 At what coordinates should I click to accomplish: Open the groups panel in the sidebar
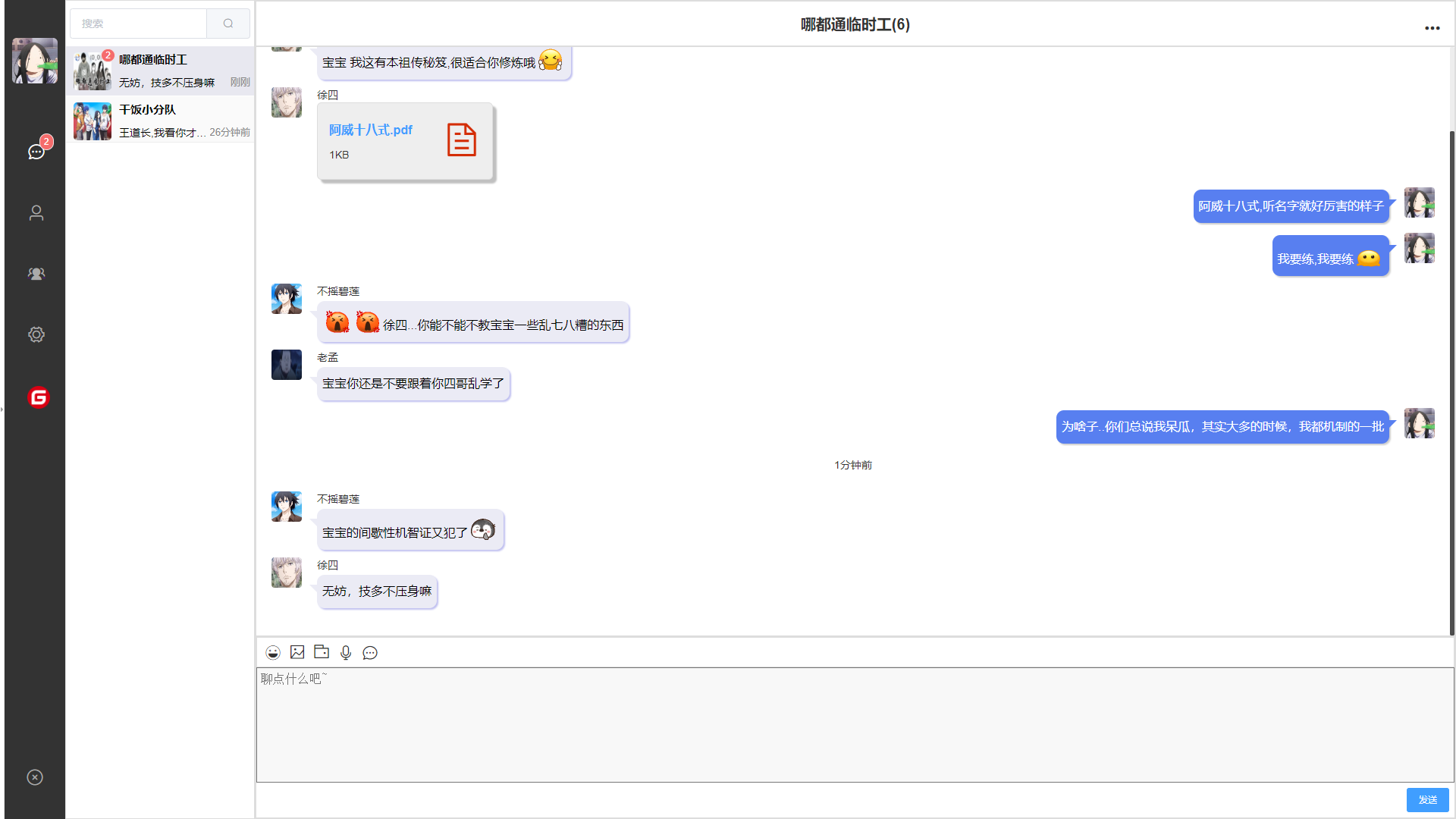pos(35,274)
